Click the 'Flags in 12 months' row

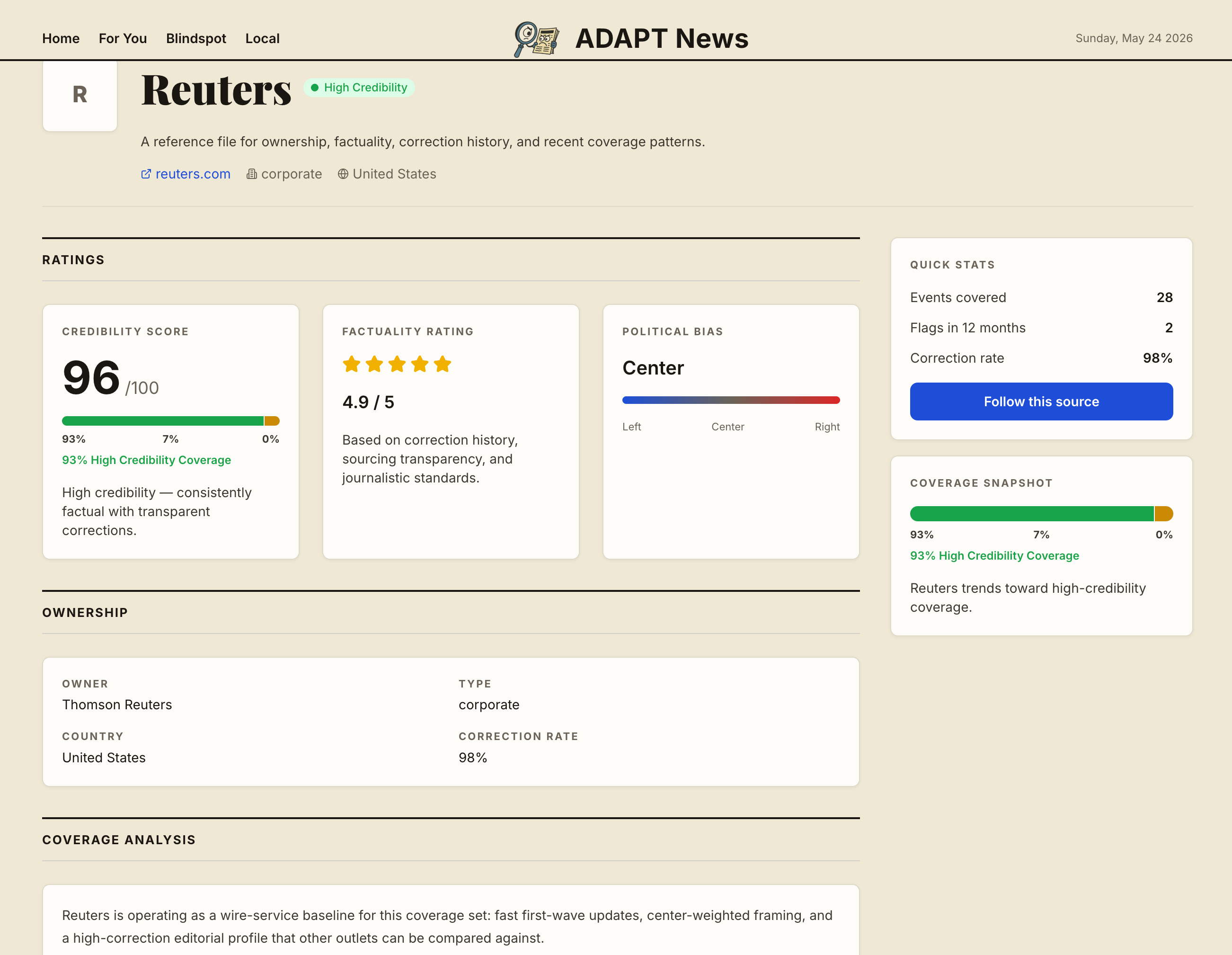[x=1041, y=328]
